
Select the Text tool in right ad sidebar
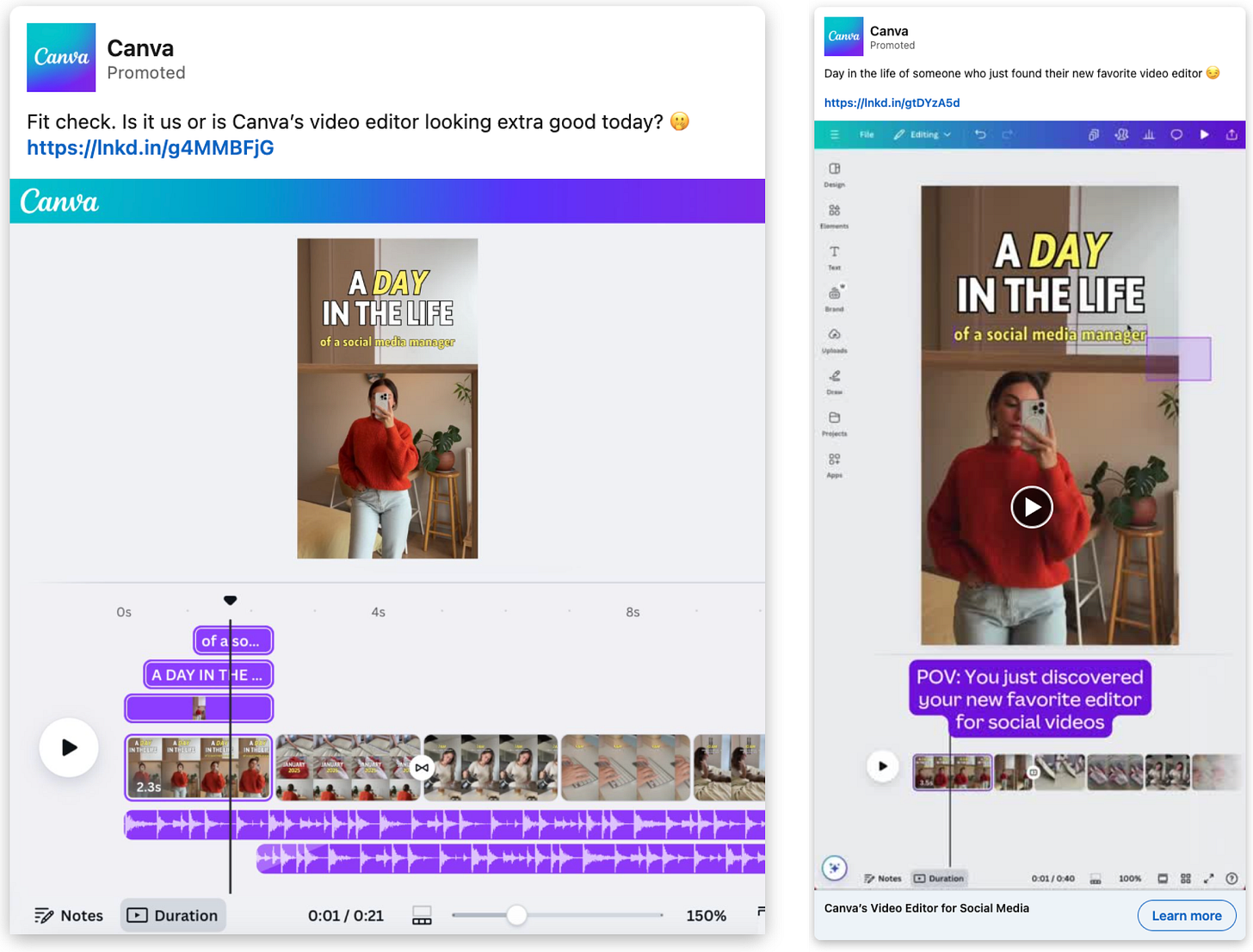[x=834, y=257]
